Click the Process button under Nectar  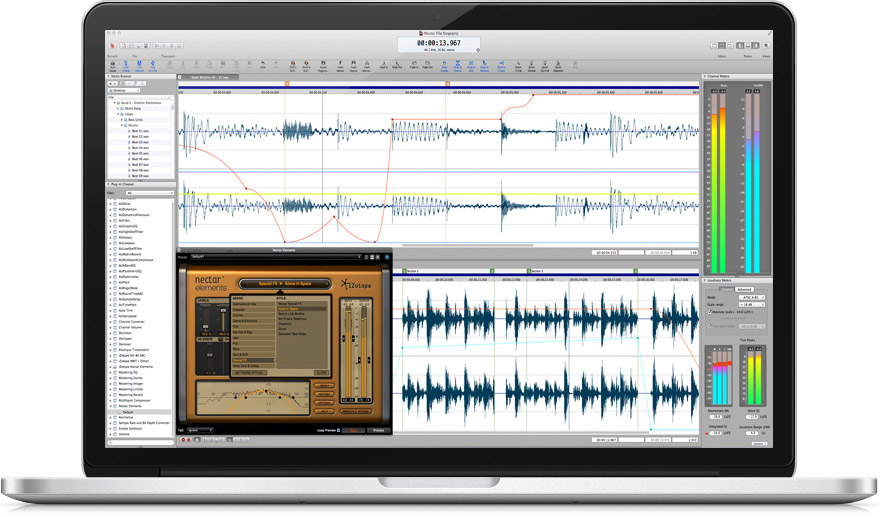coord(378,430)
